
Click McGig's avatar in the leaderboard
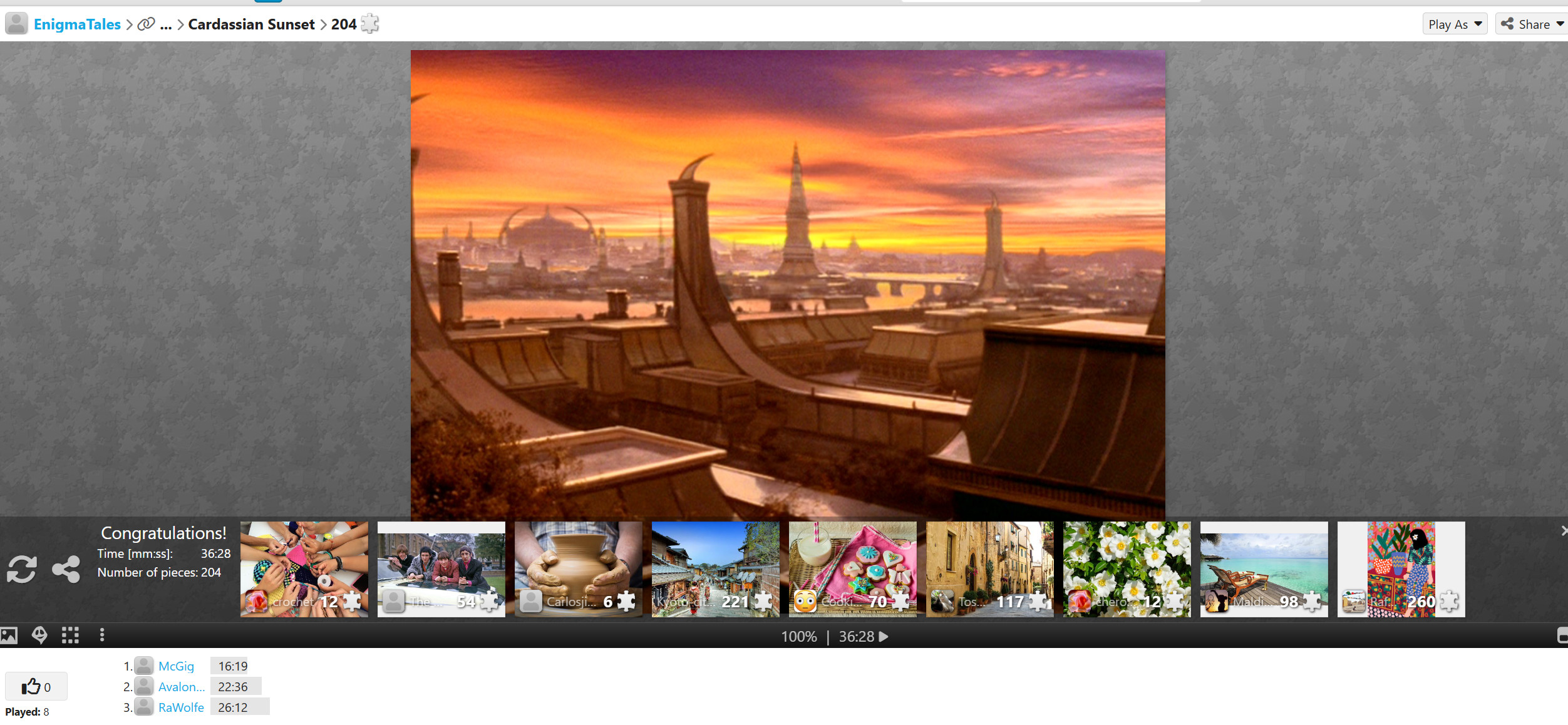[x=144, y=666]
